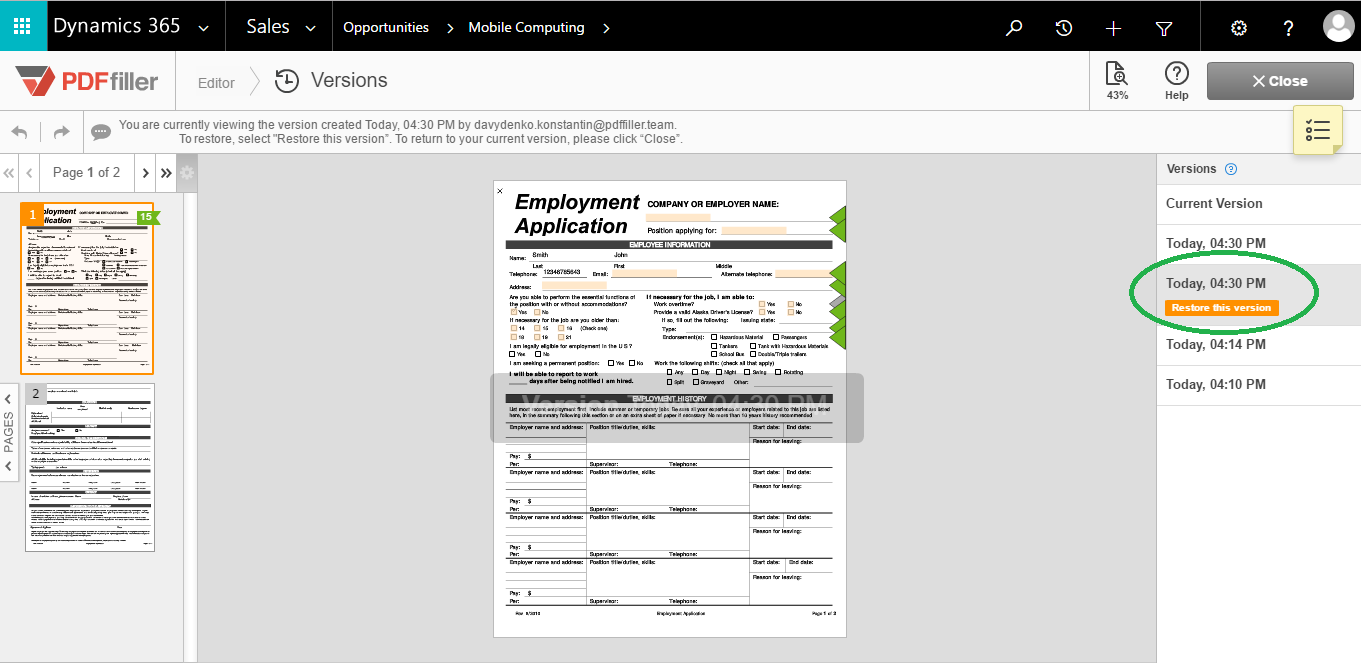
Task: Click the green 15 fields badge
Action: [146, 217]
